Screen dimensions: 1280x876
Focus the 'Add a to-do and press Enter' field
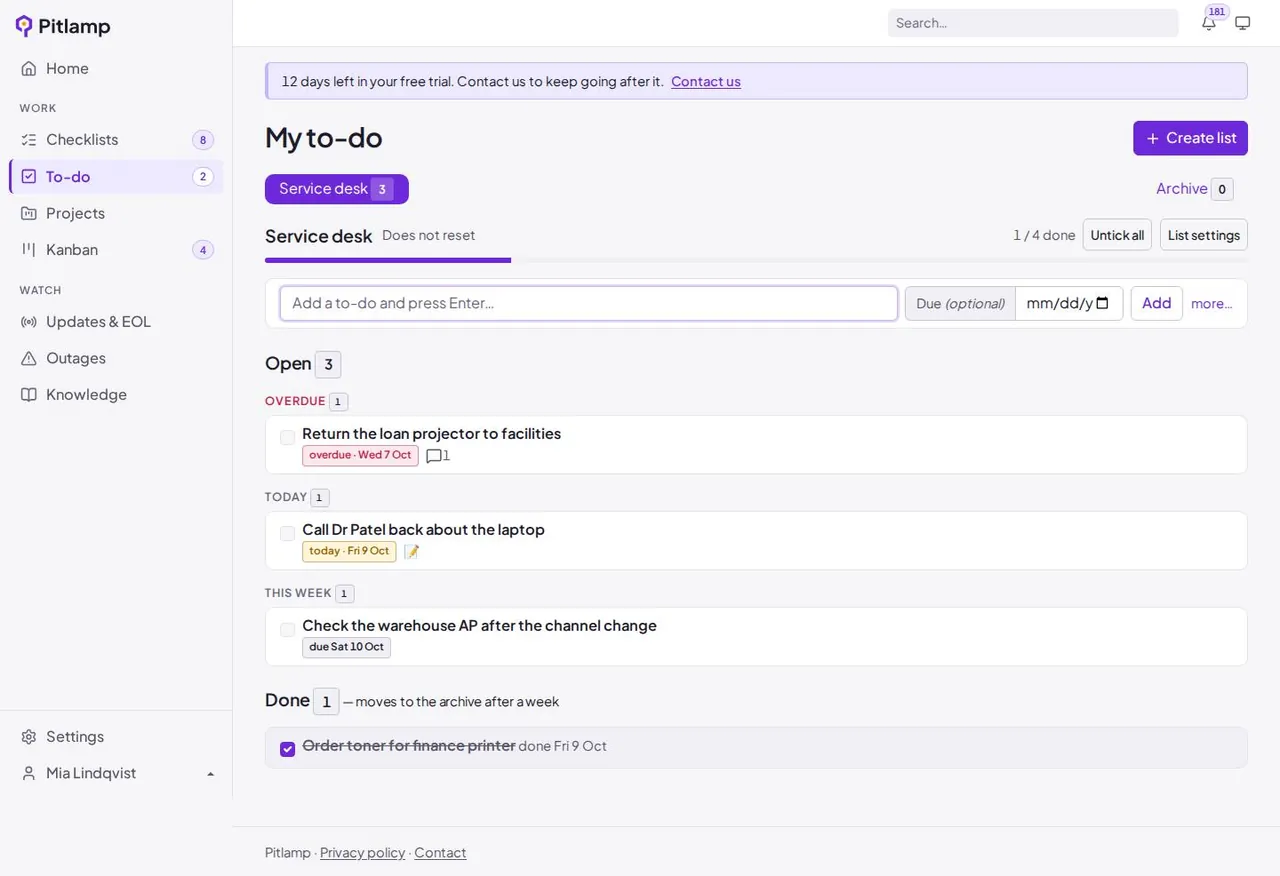click(x=589, y=303)
